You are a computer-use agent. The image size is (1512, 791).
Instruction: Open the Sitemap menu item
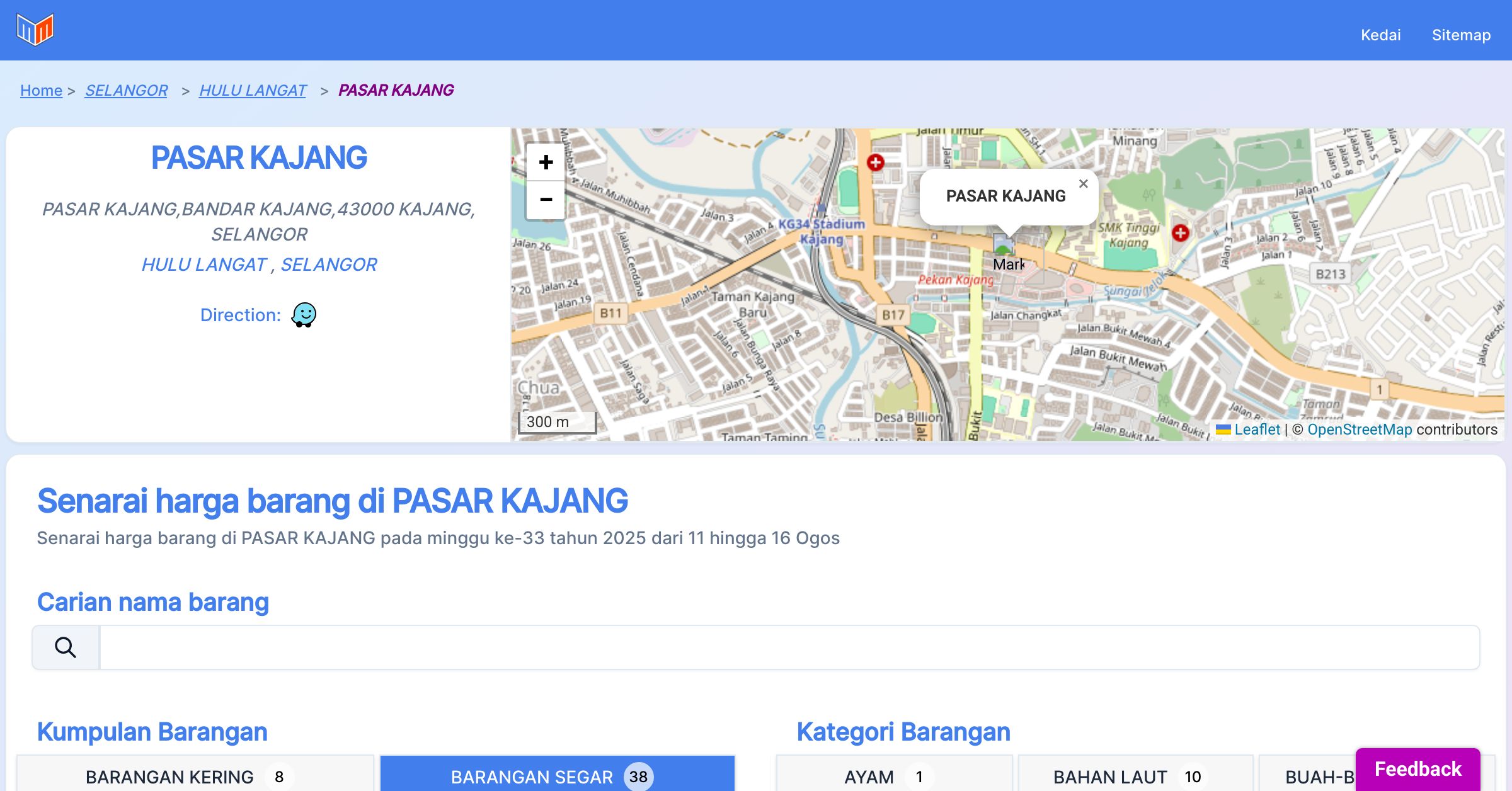pyautogui.click(x=1461, y=35)
